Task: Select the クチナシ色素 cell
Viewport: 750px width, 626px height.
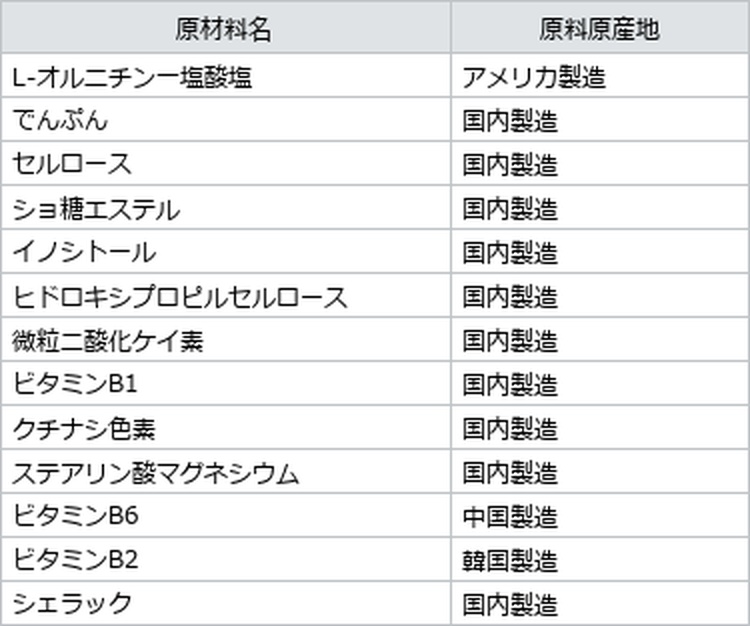Action: pyautogui.click(x=226, y=428)
